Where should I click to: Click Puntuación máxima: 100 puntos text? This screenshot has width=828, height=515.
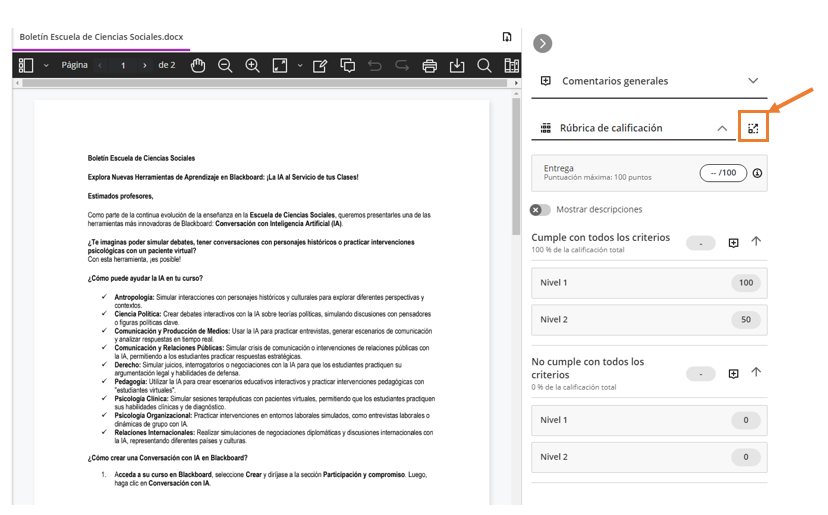[597, 177]
